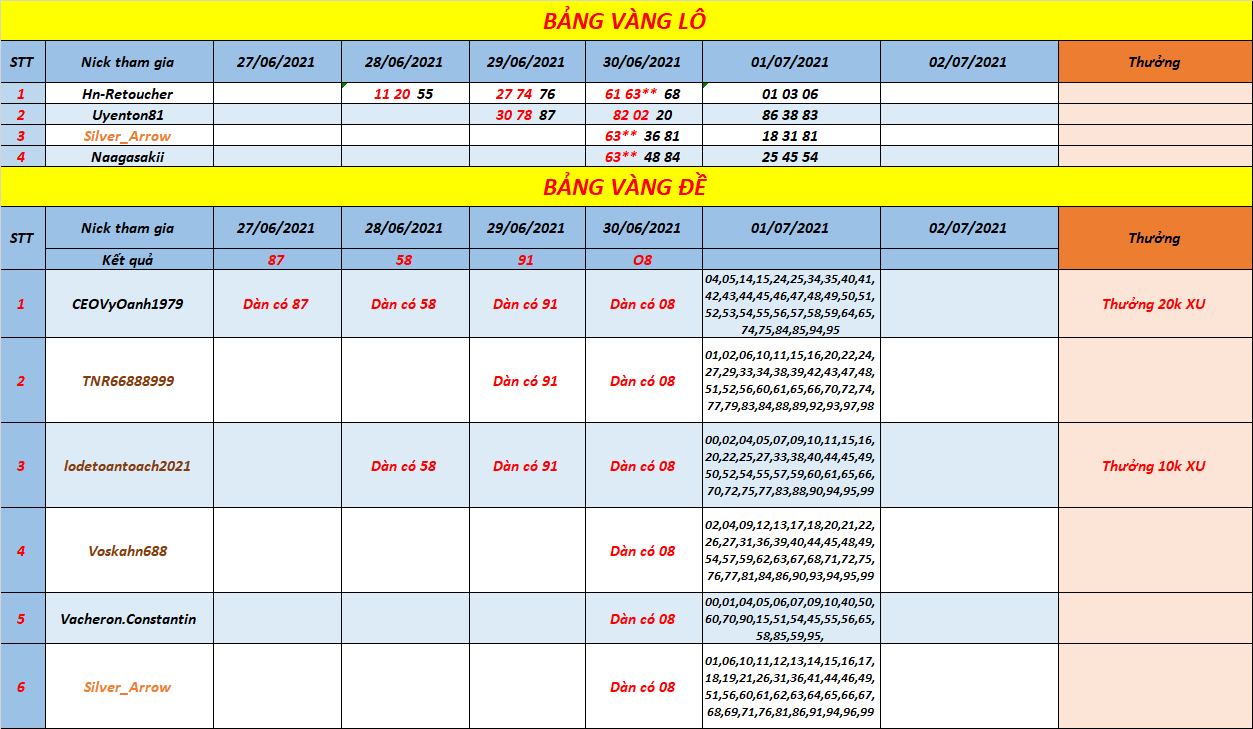The image size is (1253, 729).
Task: Click the BẢNG VÀNG ĐỀ title banner
Action: pyautogui.click(x=626, y=187)
